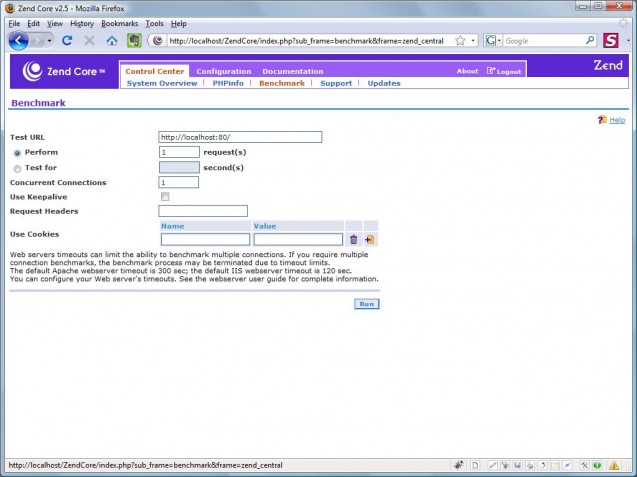The height and width of the screenshot is (477, 637).
Task: Switch to the Documentation tab
Action: 292,71
